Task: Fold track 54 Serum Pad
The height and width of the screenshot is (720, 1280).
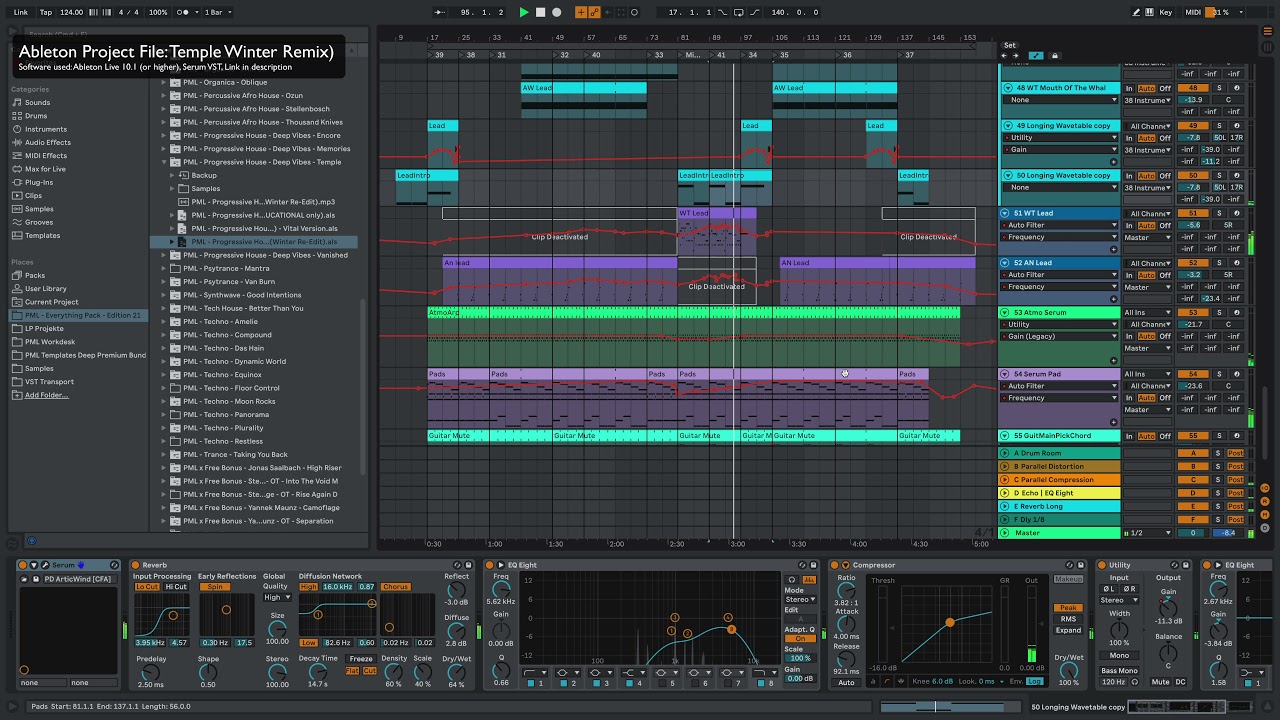Action: pos(1006,374)
